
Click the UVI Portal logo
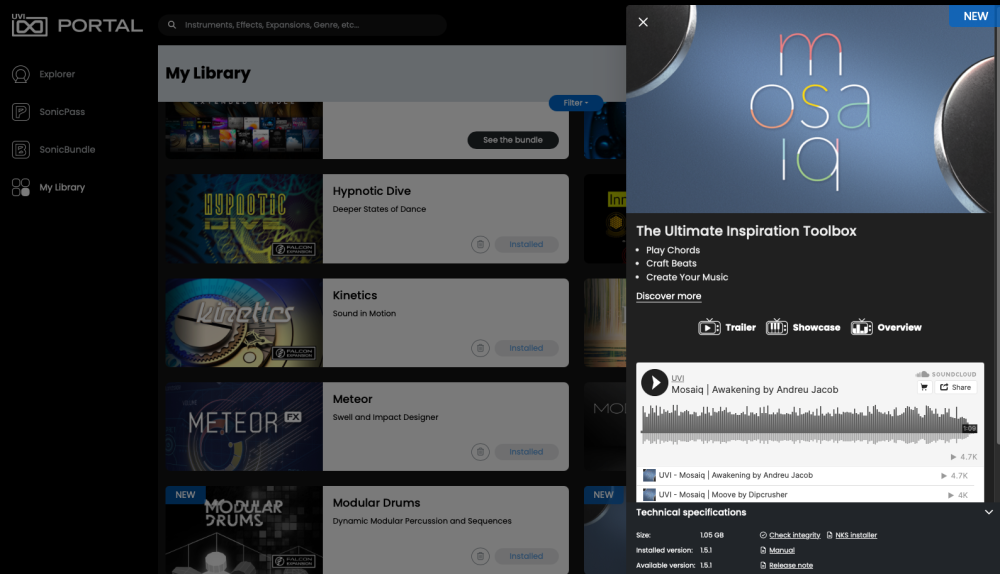[77, 25]
